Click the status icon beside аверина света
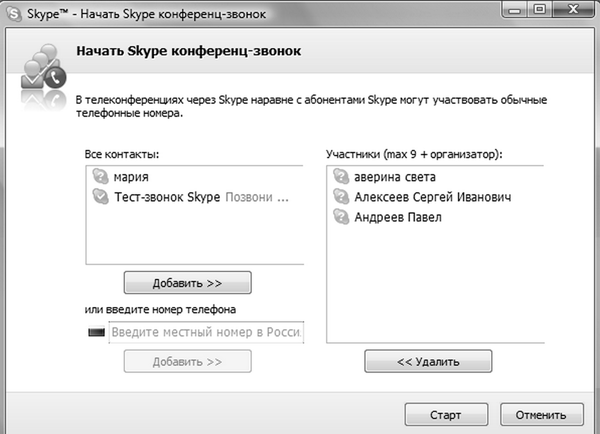 pyautogui.click(x=338, y=178)
